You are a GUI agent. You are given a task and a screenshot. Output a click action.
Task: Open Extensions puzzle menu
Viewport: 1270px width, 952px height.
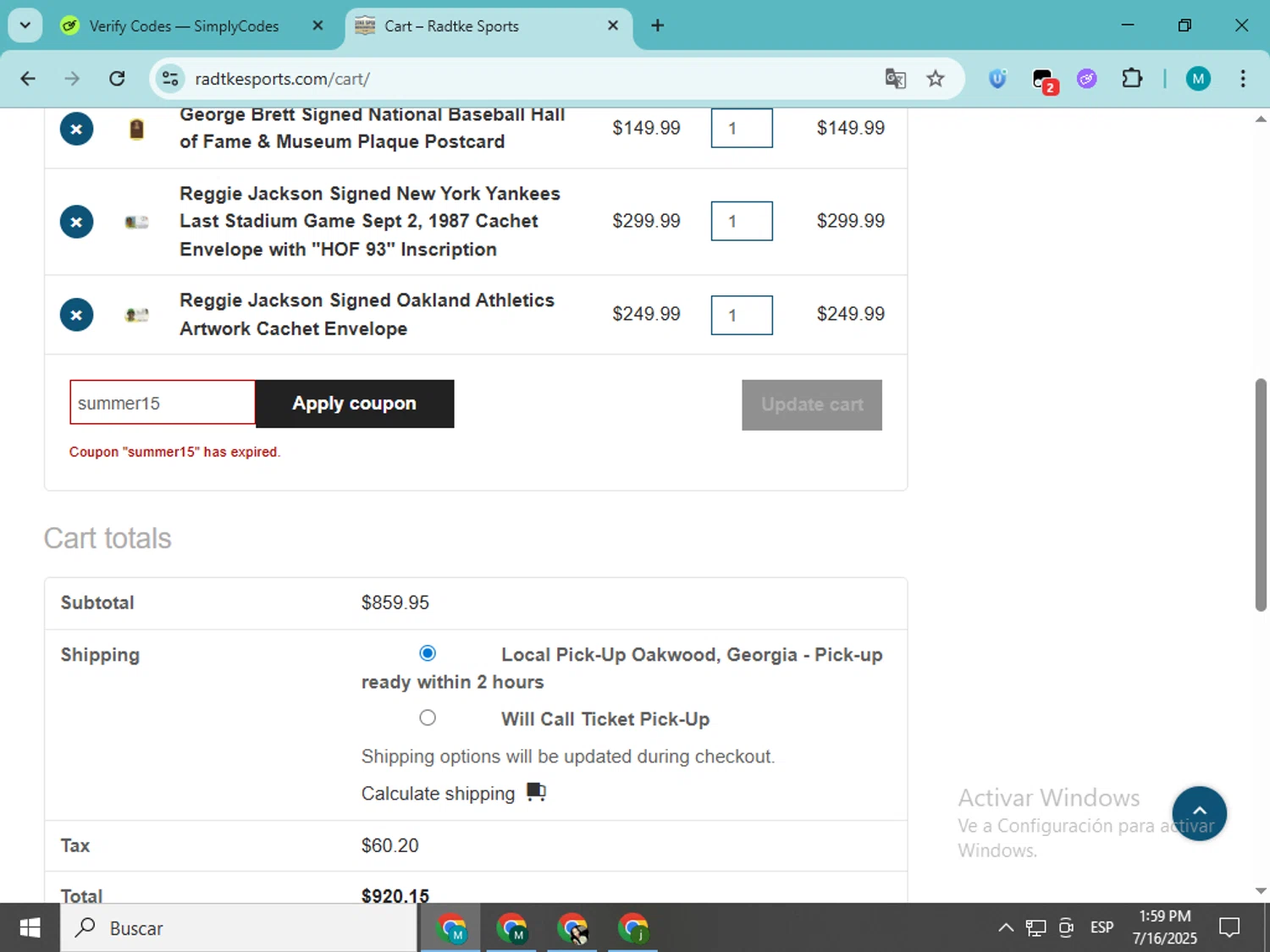click(1132, 79)
